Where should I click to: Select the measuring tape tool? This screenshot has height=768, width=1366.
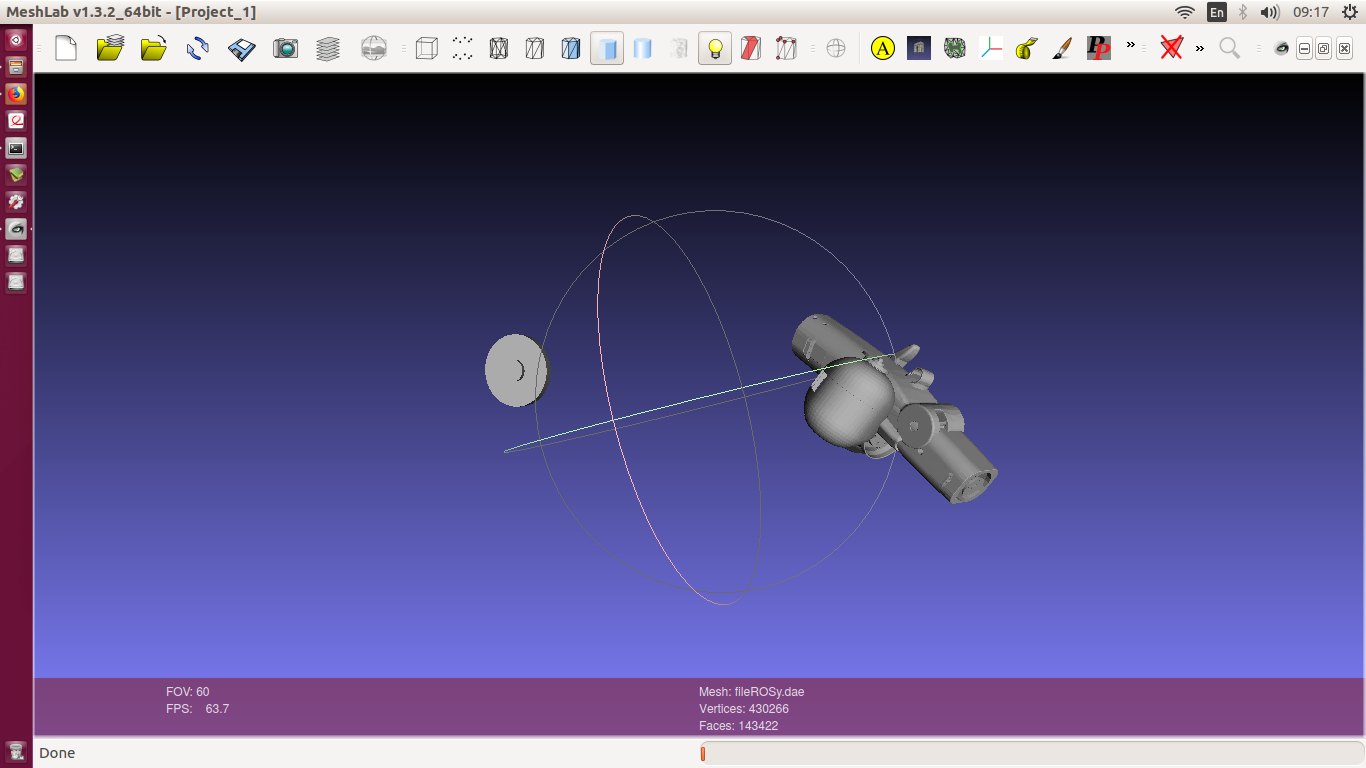pyautogui.click(x=1026, y=48)
